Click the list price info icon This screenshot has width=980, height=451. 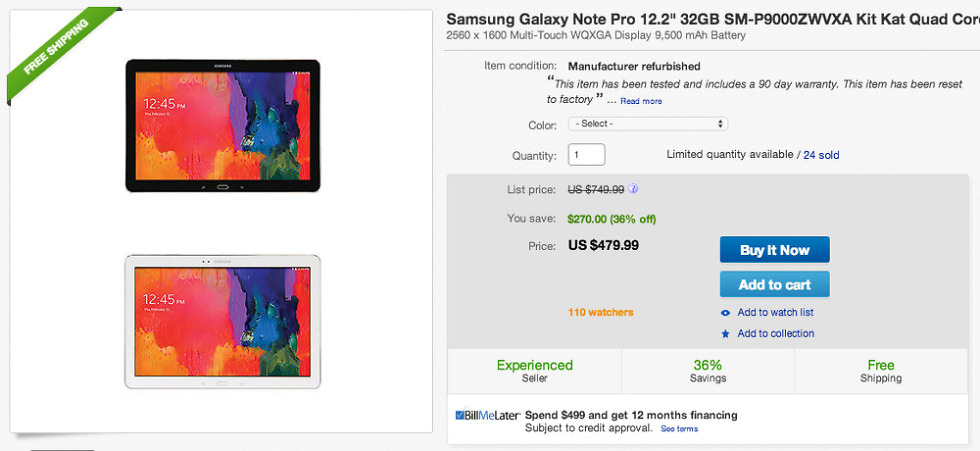coord(634,189)
